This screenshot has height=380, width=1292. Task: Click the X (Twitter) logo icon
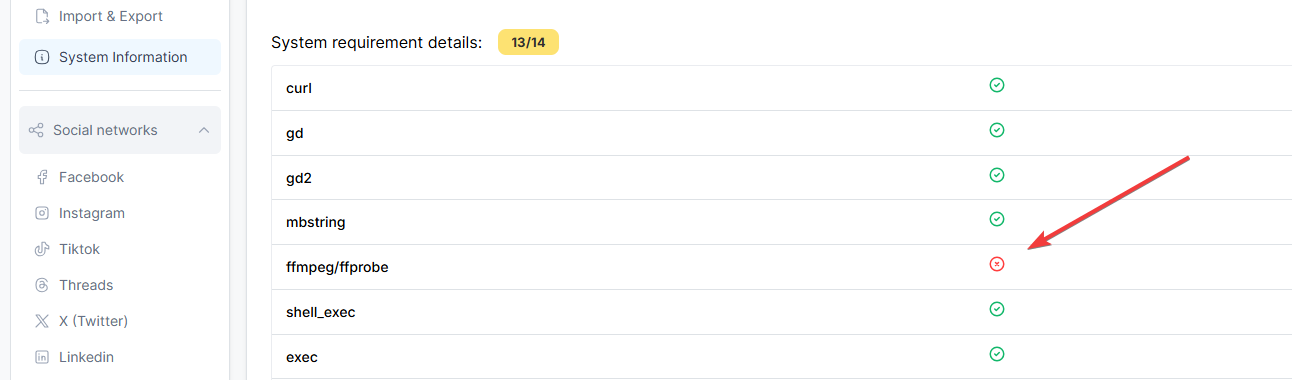[42, 321]
